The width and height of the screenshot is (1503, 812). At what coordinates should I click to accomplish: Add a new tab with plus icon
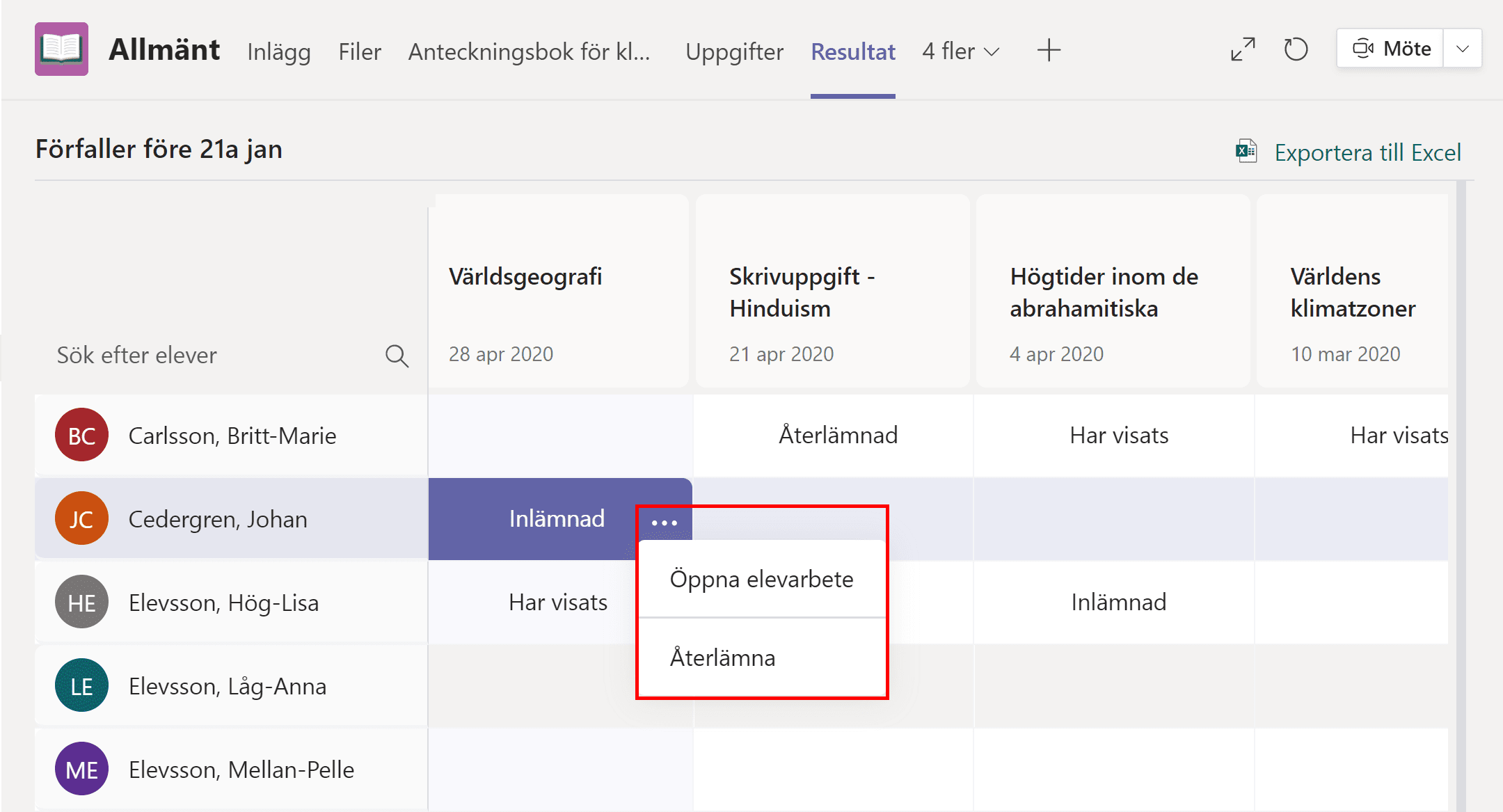click(1049, 50)
